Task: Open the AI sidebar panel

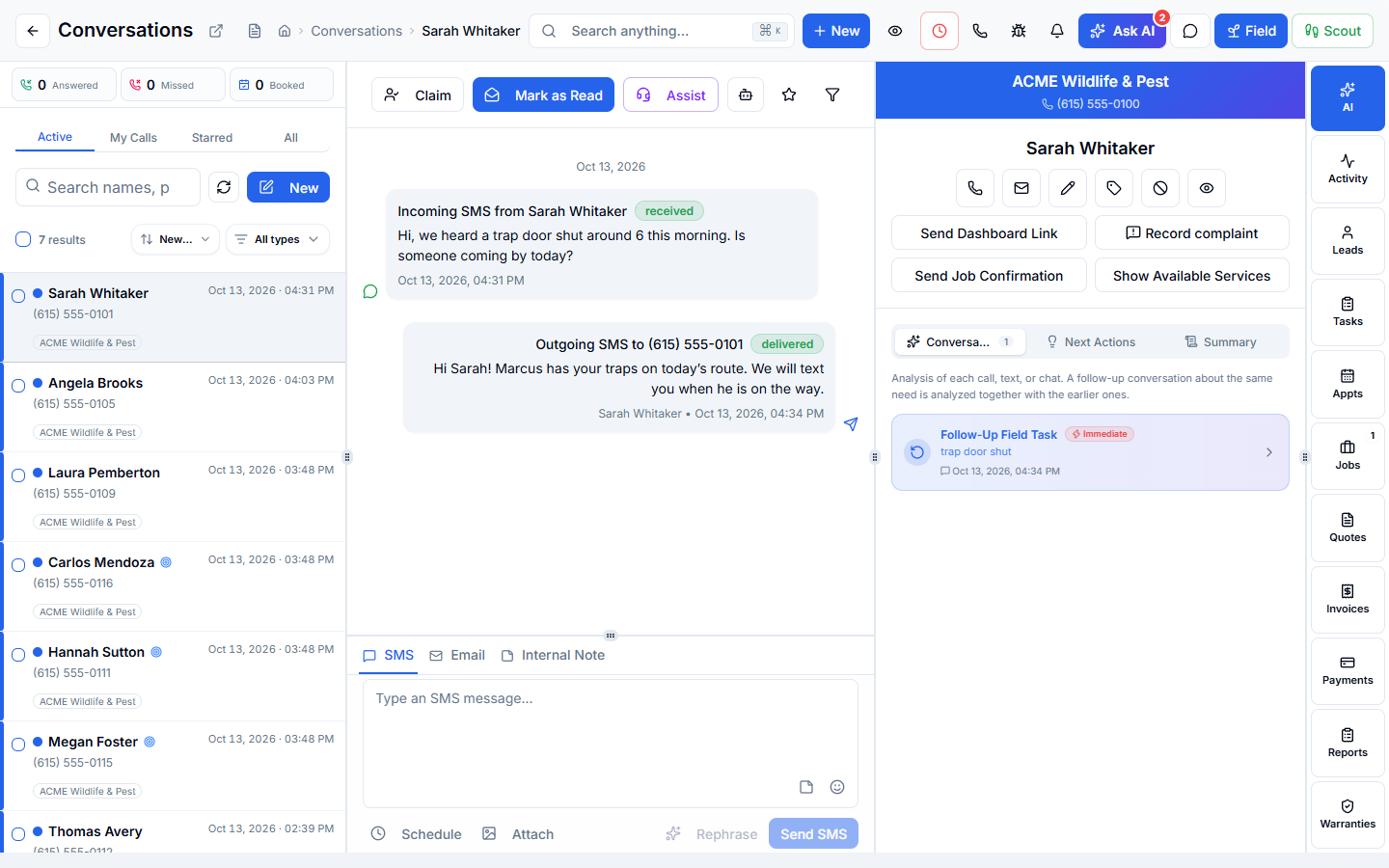Action: click(1348, 97)
